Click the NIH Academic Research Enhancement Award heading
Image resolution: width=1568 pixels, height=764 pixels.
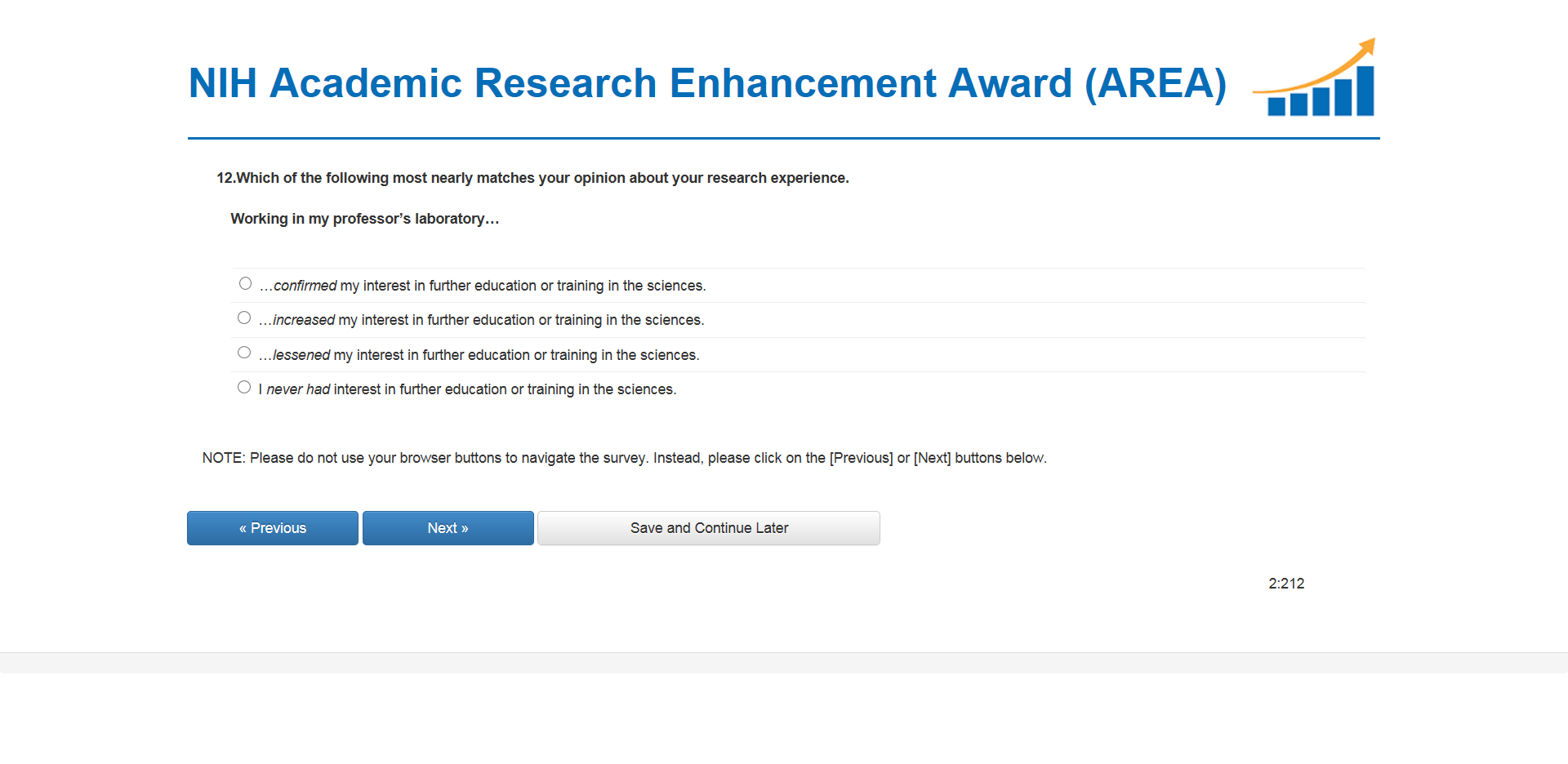click(707, 83)
